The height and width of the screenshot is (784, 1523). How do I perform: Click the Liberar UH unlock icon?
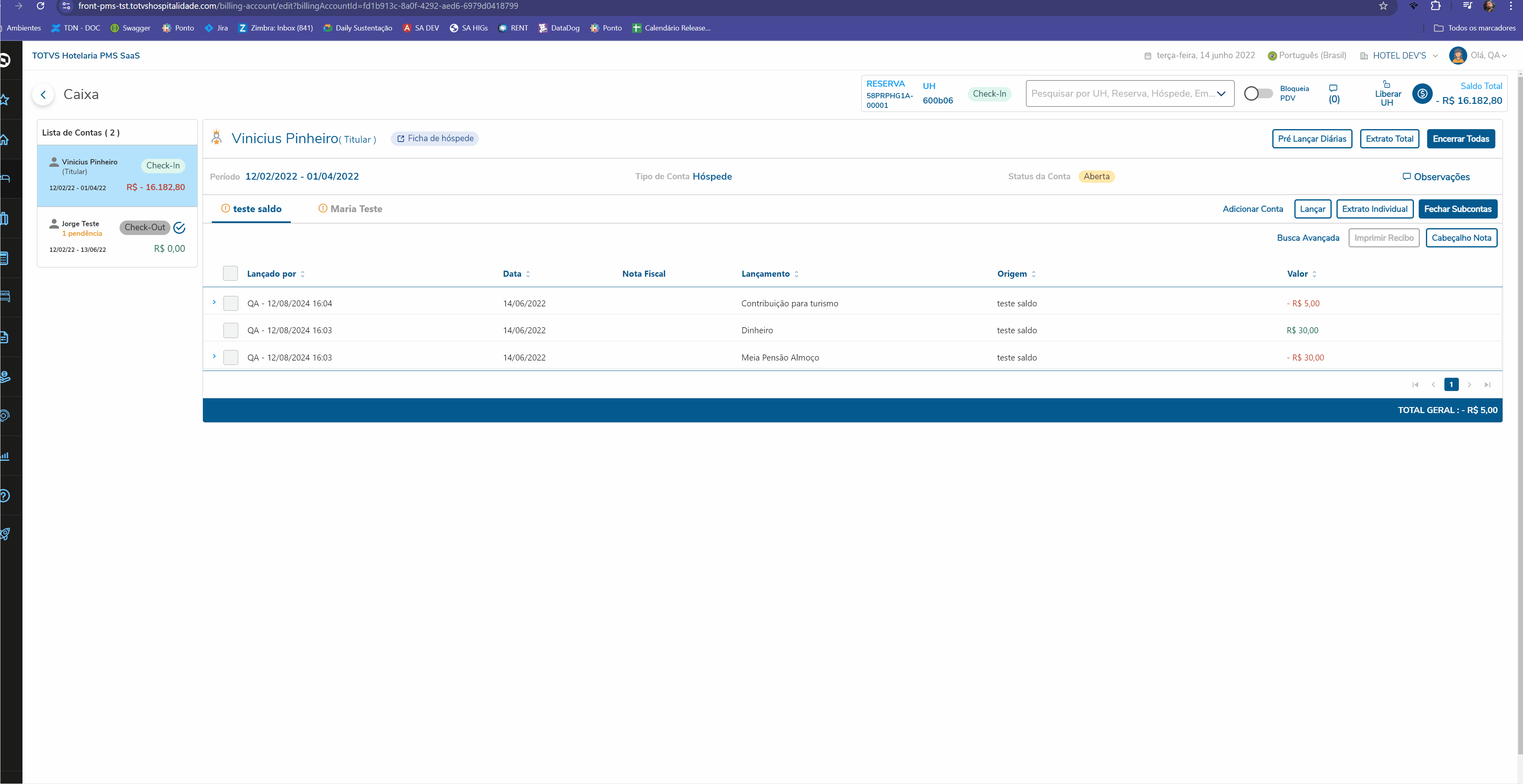coord(1387,84)
